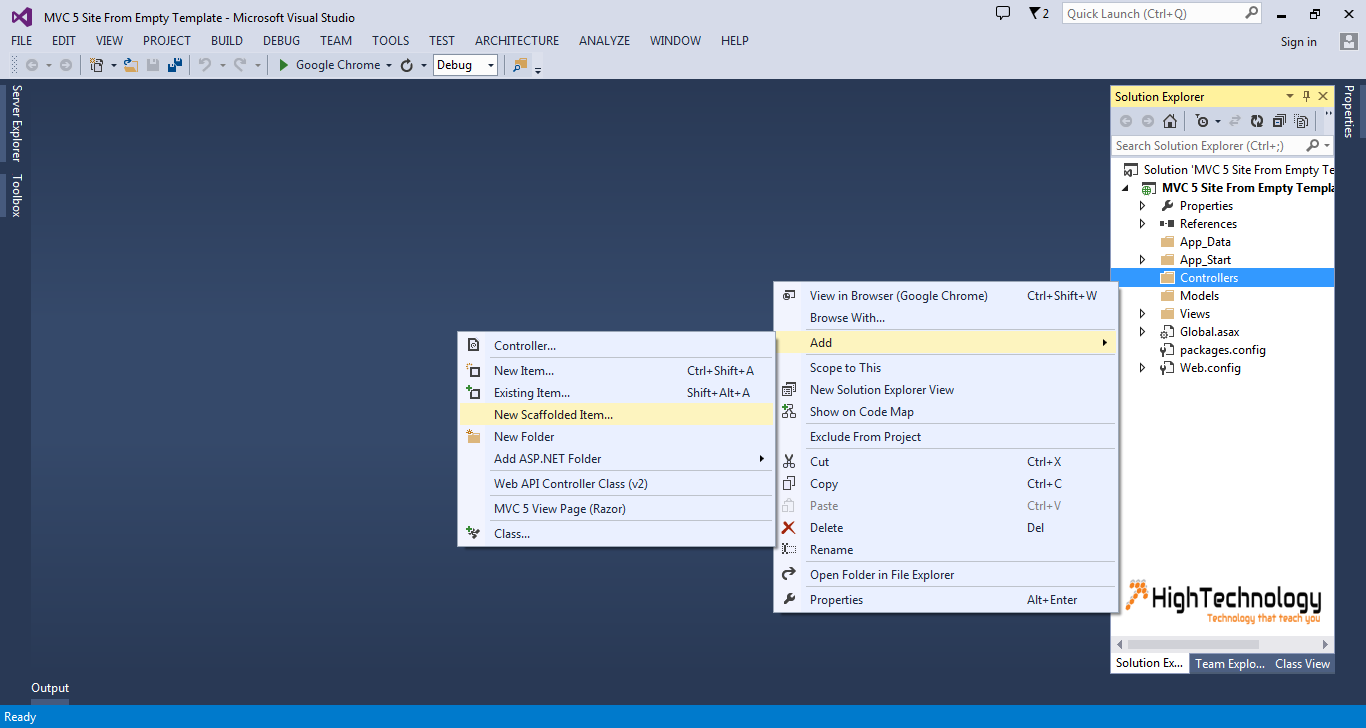Open the Output window tab
Viewport: 1366px width, 728px height.
(x=50, y=688)
